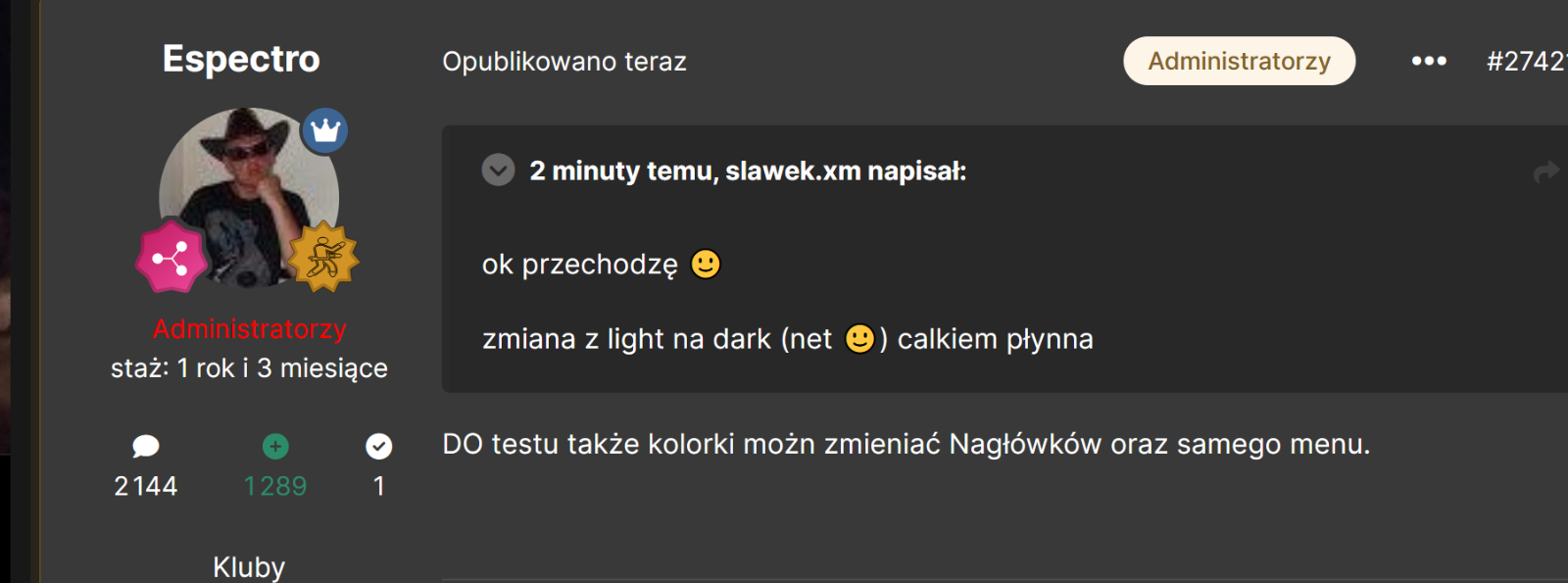
Task: Open Espectro's profile from username
Action: [241, 59]
